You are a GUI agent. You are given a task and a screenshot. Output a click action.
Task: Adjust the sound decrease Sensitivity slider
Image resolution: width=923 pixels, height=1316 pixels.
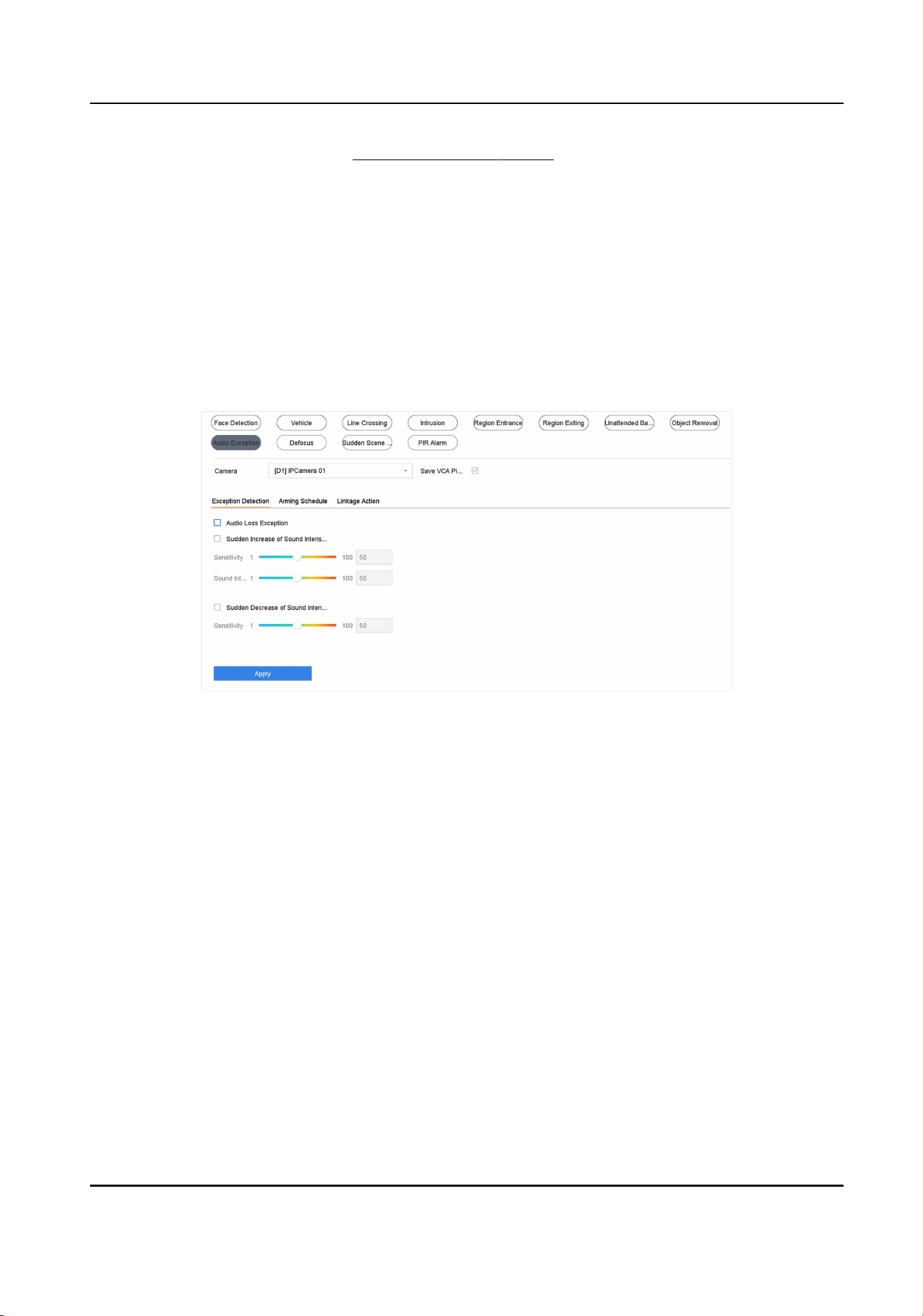[x=297, y=625]
